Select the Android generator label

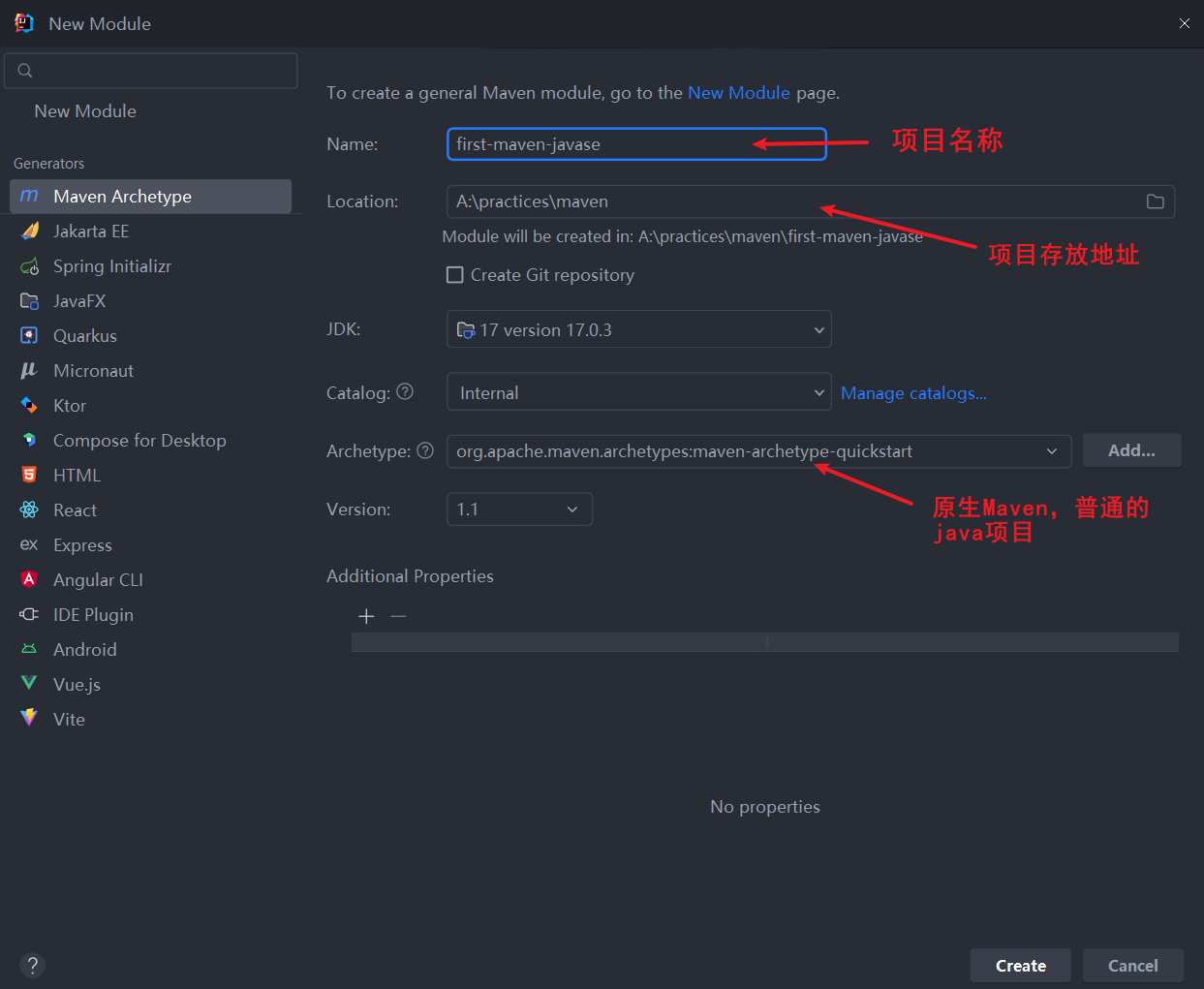pyautogui.click(x=84, y=649)
